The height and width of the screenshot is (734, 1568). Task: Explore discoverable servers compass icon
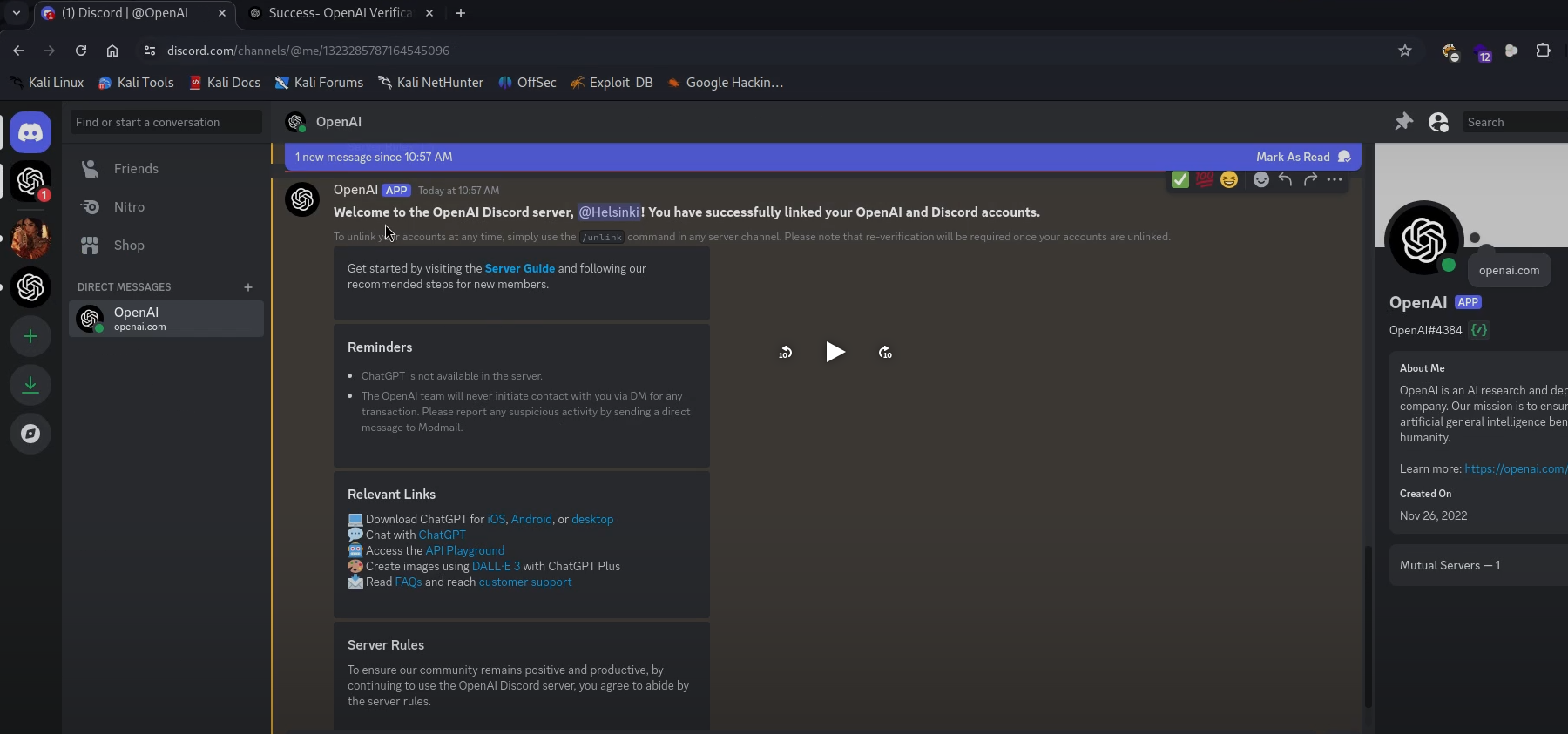tap(30, 434)
